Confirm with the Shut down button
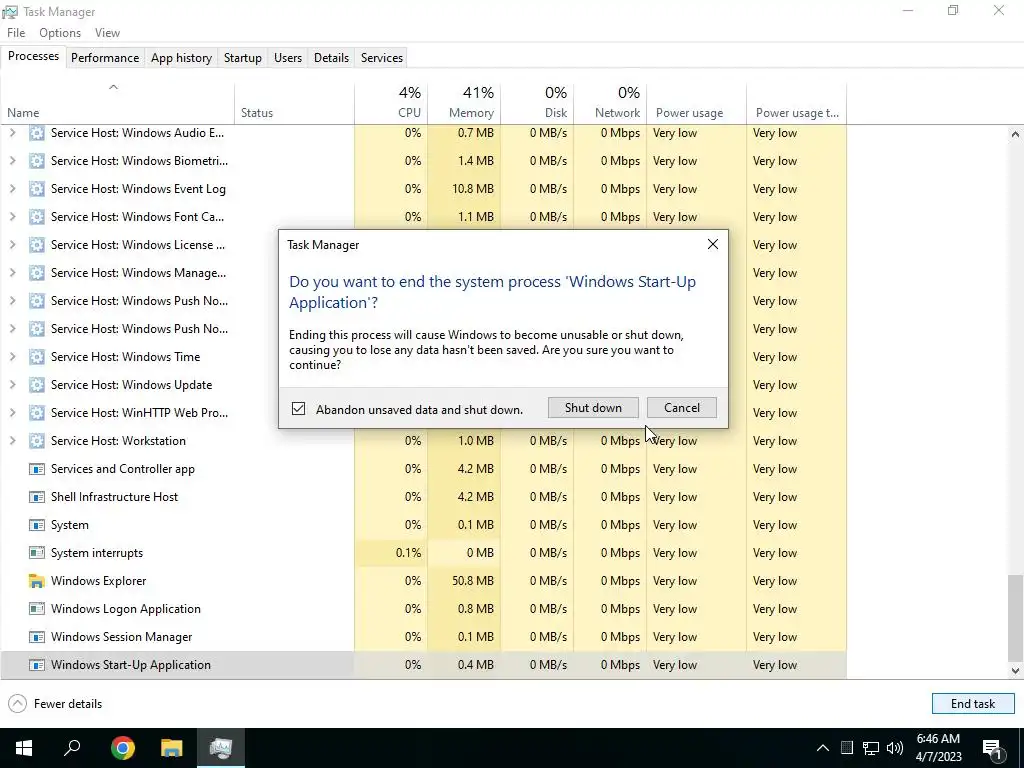This screenshot has width=1024, height=768. coord(593,408)
